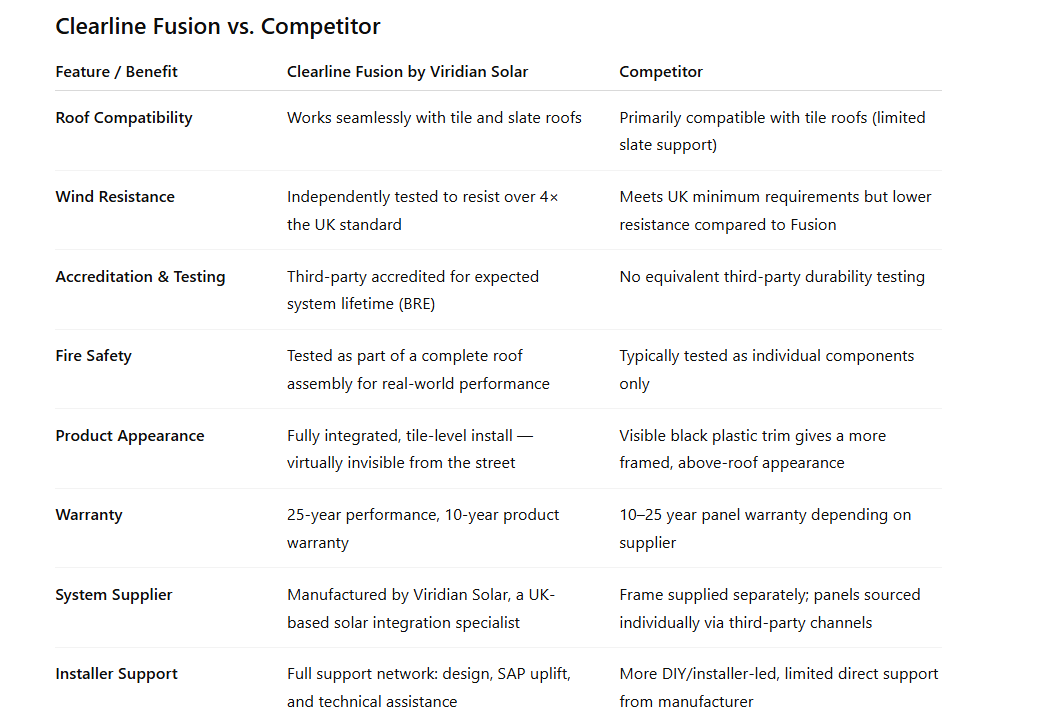Image resolution: width=1051 pixels, height=722 pixels.
Task: Click 'Works seamlessly with tile and slate roofs'
Action: click(434, 118)
